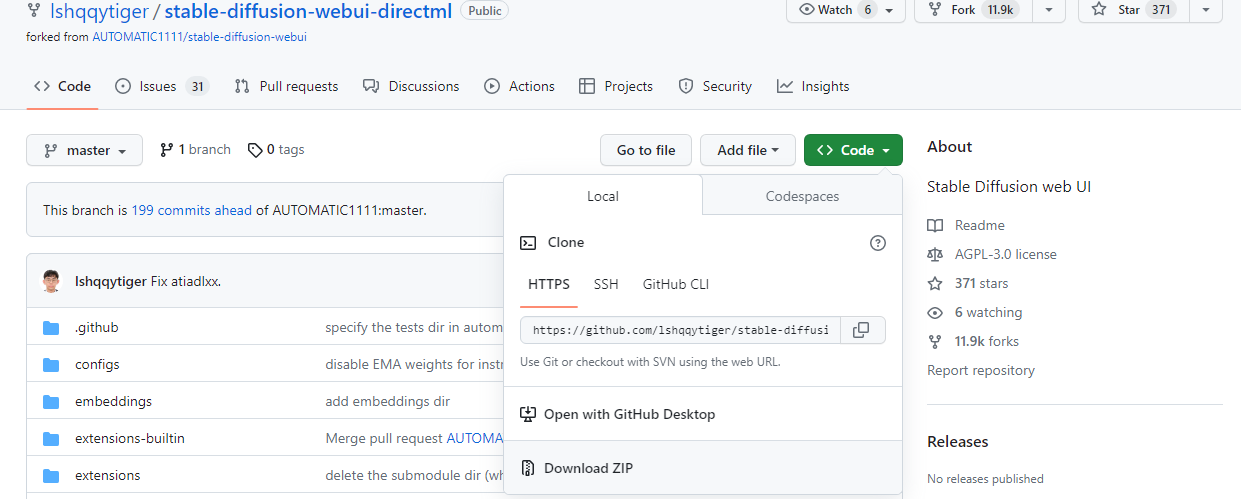Click the star icon beside 371 stars

tap(935, 284)
